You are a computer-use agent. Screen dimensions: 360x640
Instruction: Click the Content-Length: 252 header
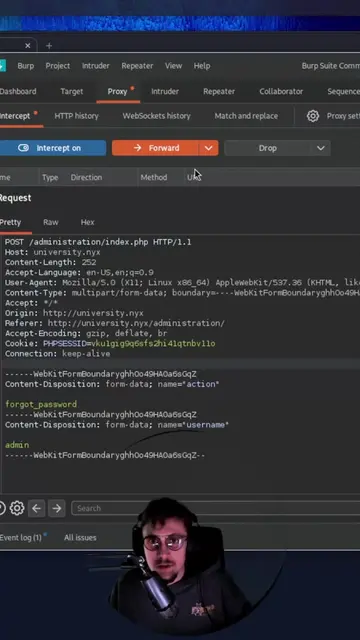(x=51, y=262)
